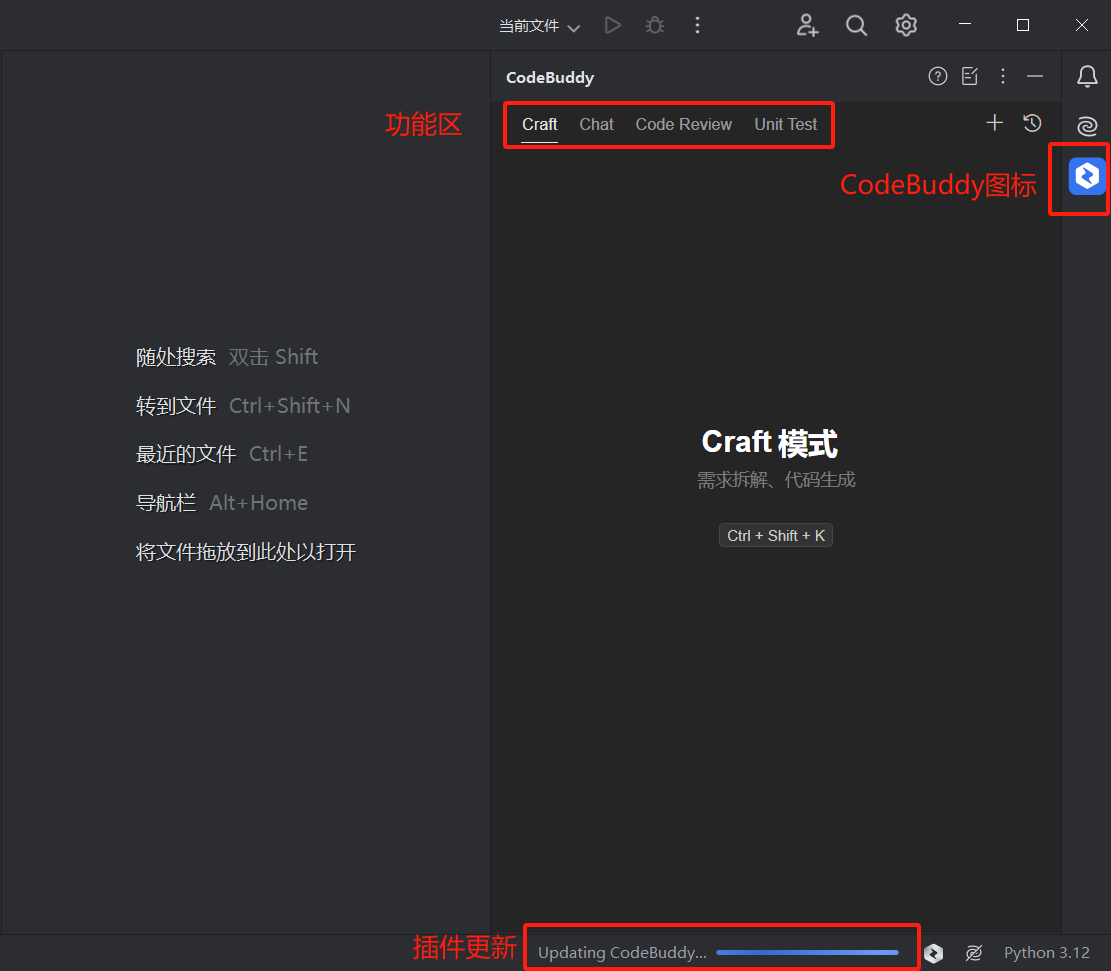Click the Craft 模式 heading
Viewport: 1111px width, 971px height.
click(x=769, y=442)
